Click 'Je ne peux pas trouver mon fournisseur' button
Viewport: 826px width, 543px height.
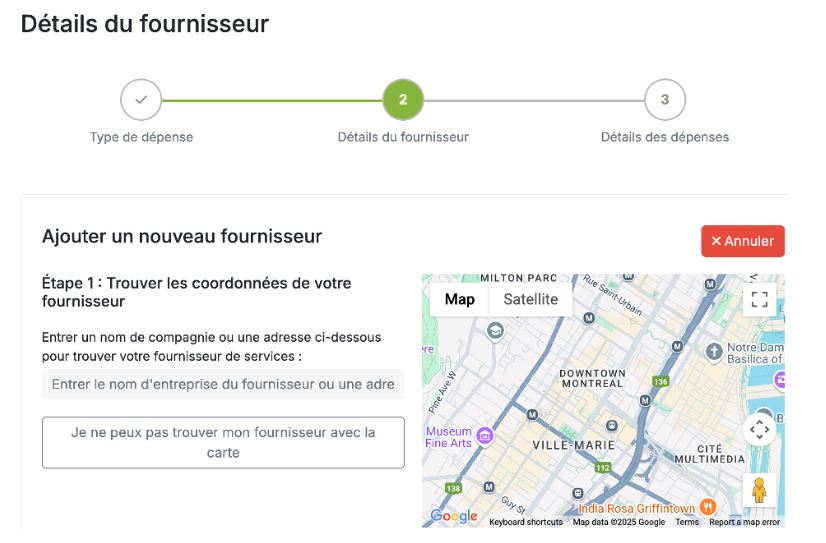click(x=223, y=442)
